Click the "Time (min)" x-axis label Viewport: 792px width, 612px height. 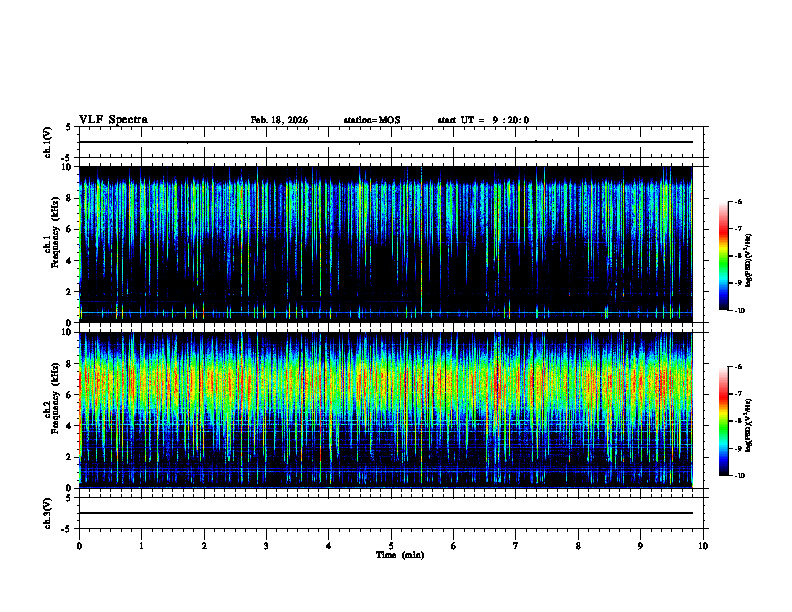[400, 555]
